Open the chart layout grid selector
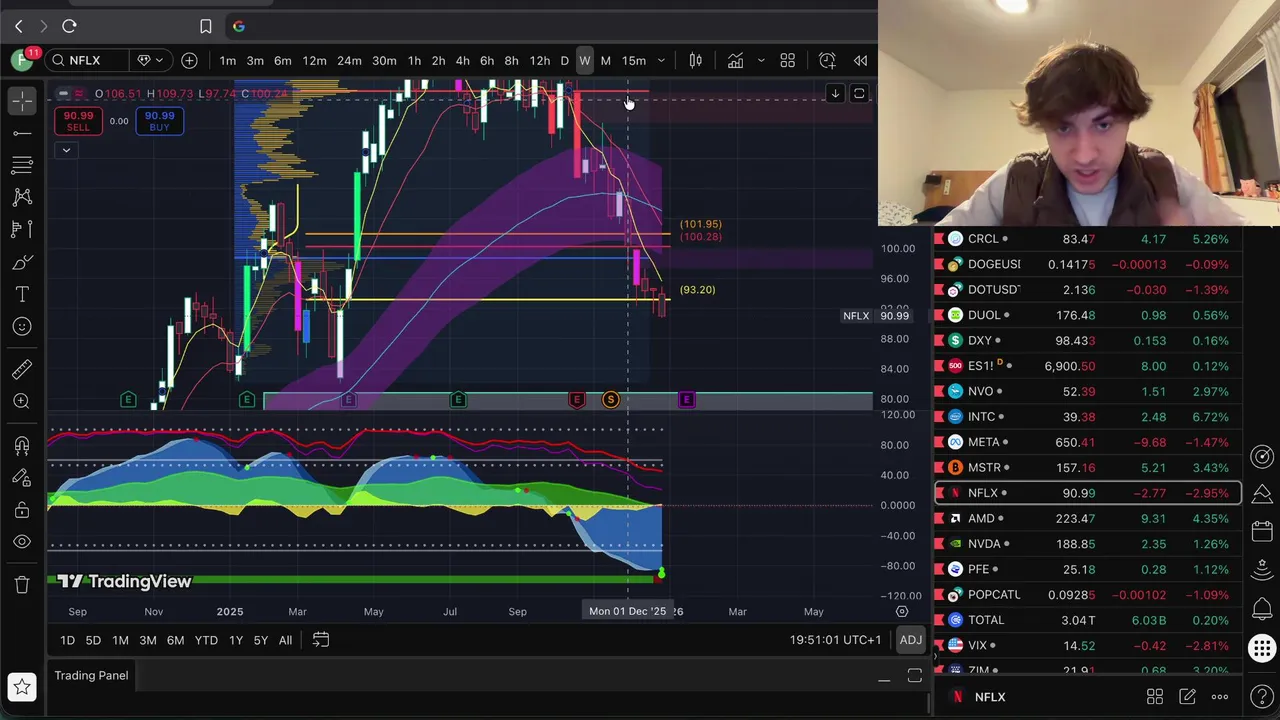The image size is (1280, 720). coord(787,61)
